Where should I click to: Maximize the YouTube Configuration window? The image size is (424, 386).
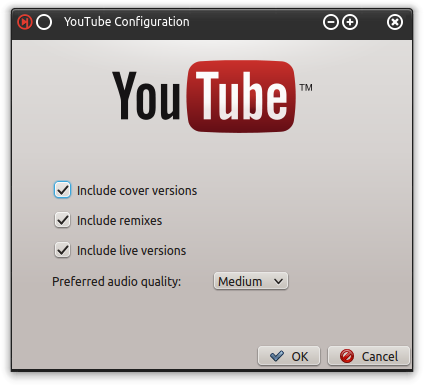(350, 22)
